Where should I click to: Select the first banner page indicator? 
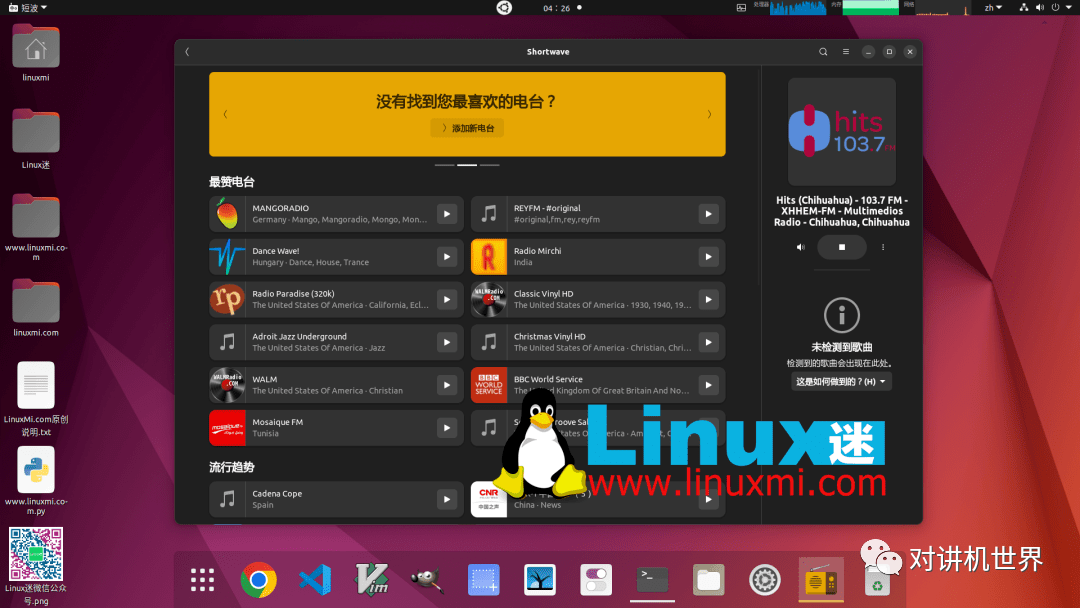(x=444, y=165)
